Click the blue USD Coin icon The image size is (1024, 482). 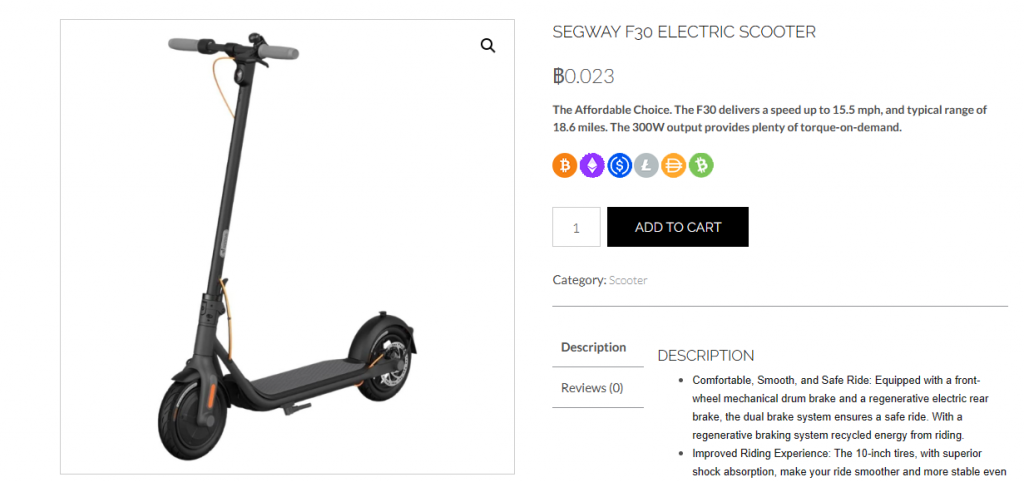(619, 165)
